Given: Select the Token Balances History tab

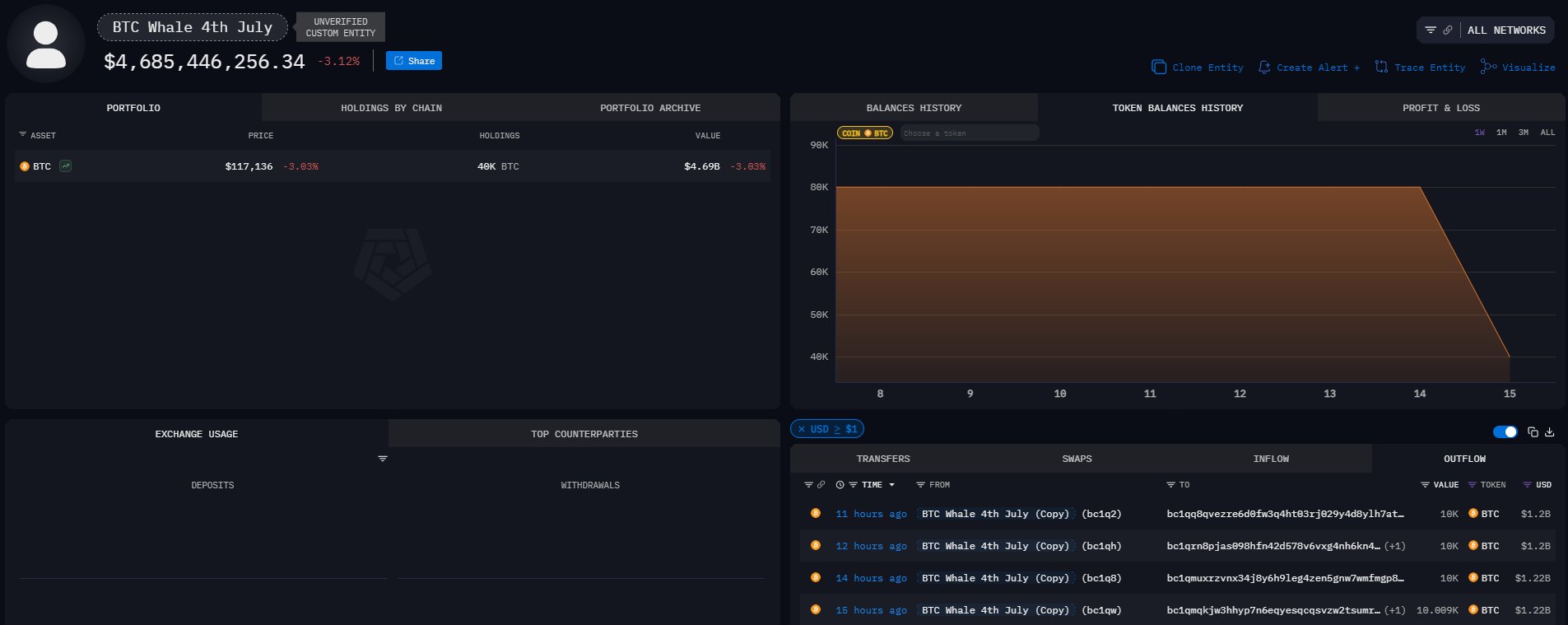Looking at the screenshot, I should pyautogui.click(x=1177, y=108).
